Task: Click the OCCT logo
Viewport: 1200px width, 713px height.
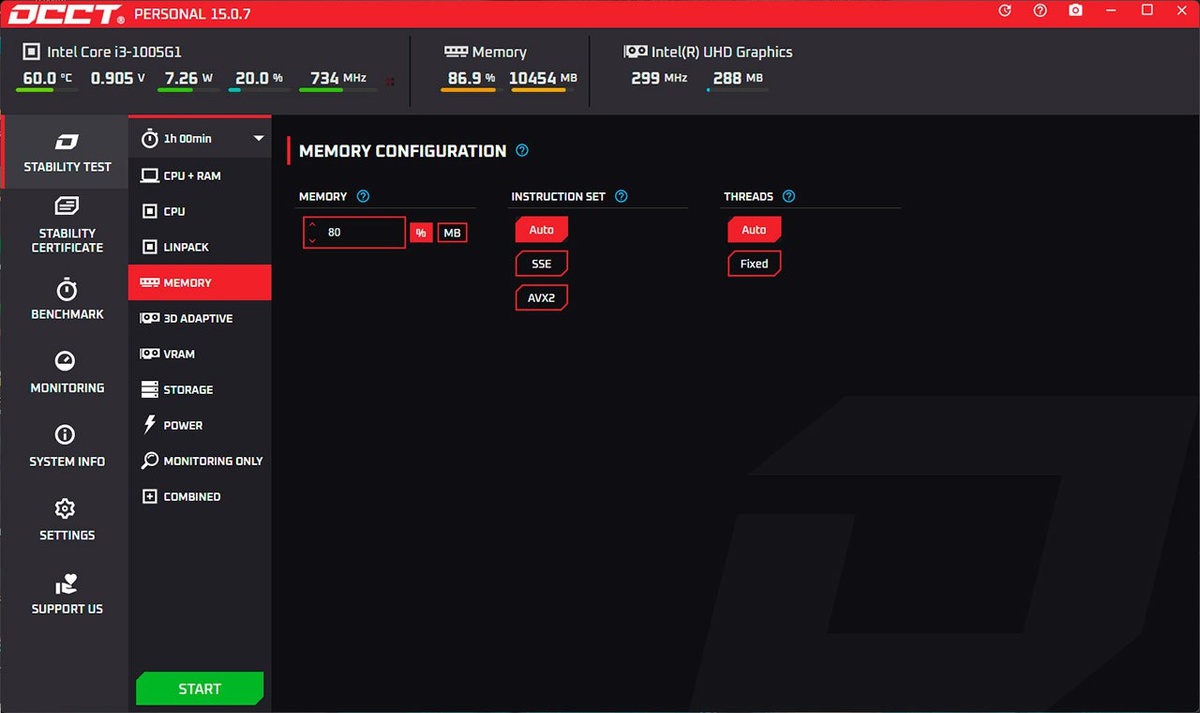Action: [67, 14]
